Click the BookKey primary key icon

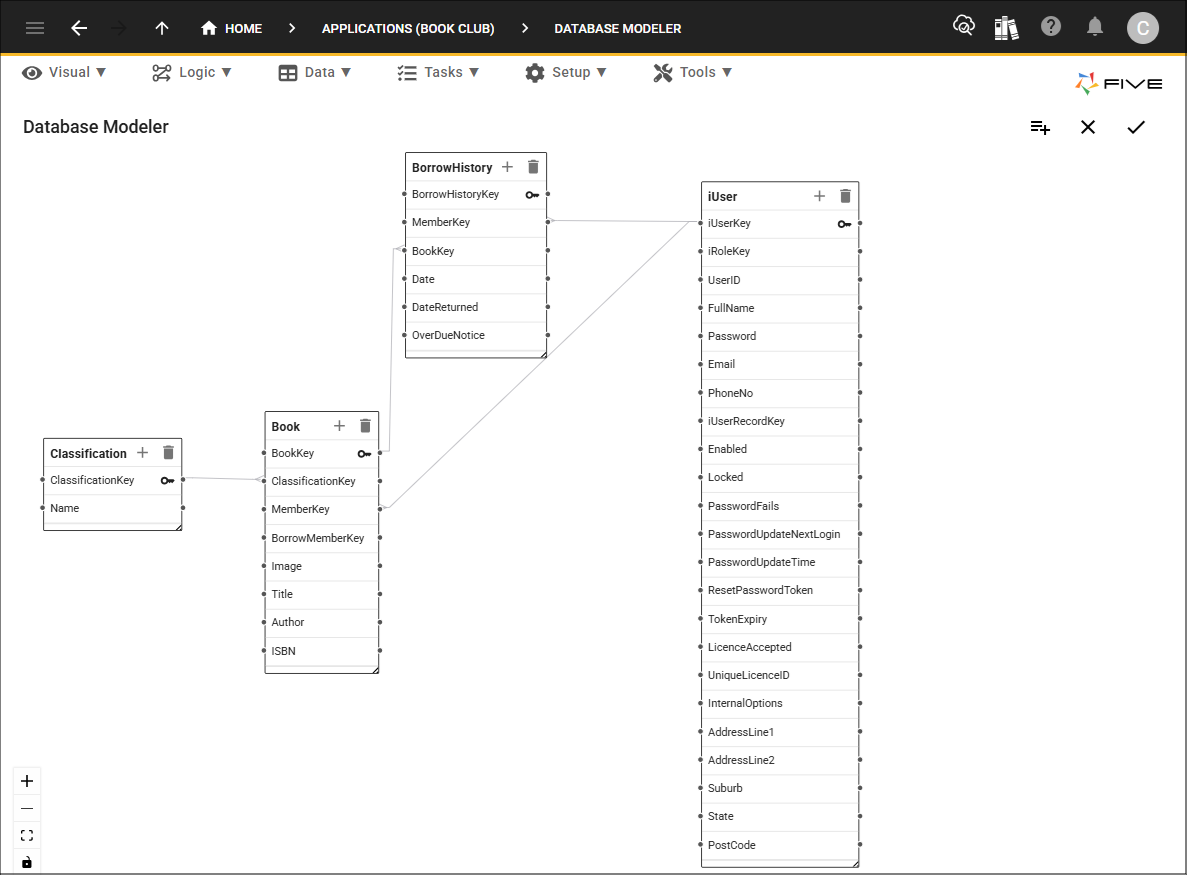click(x=364, y=454)
